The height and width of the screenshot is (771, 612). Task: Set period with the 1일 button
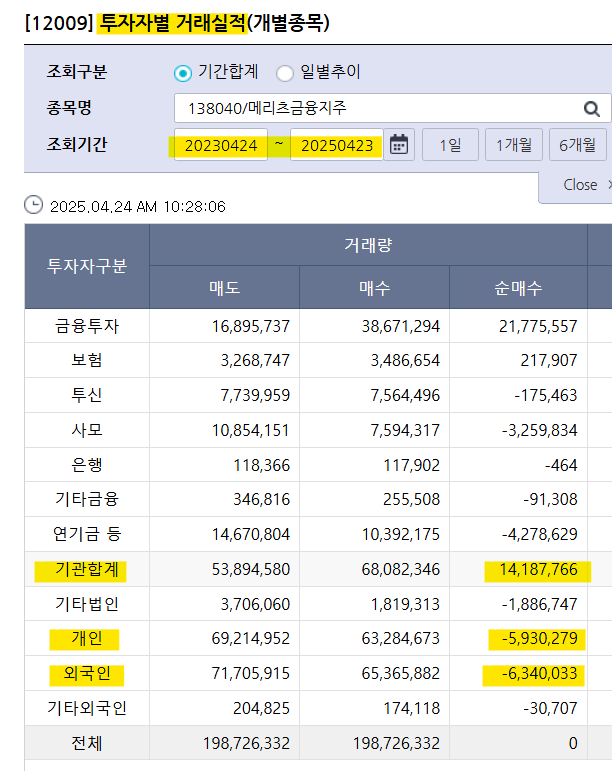[450, 145]
